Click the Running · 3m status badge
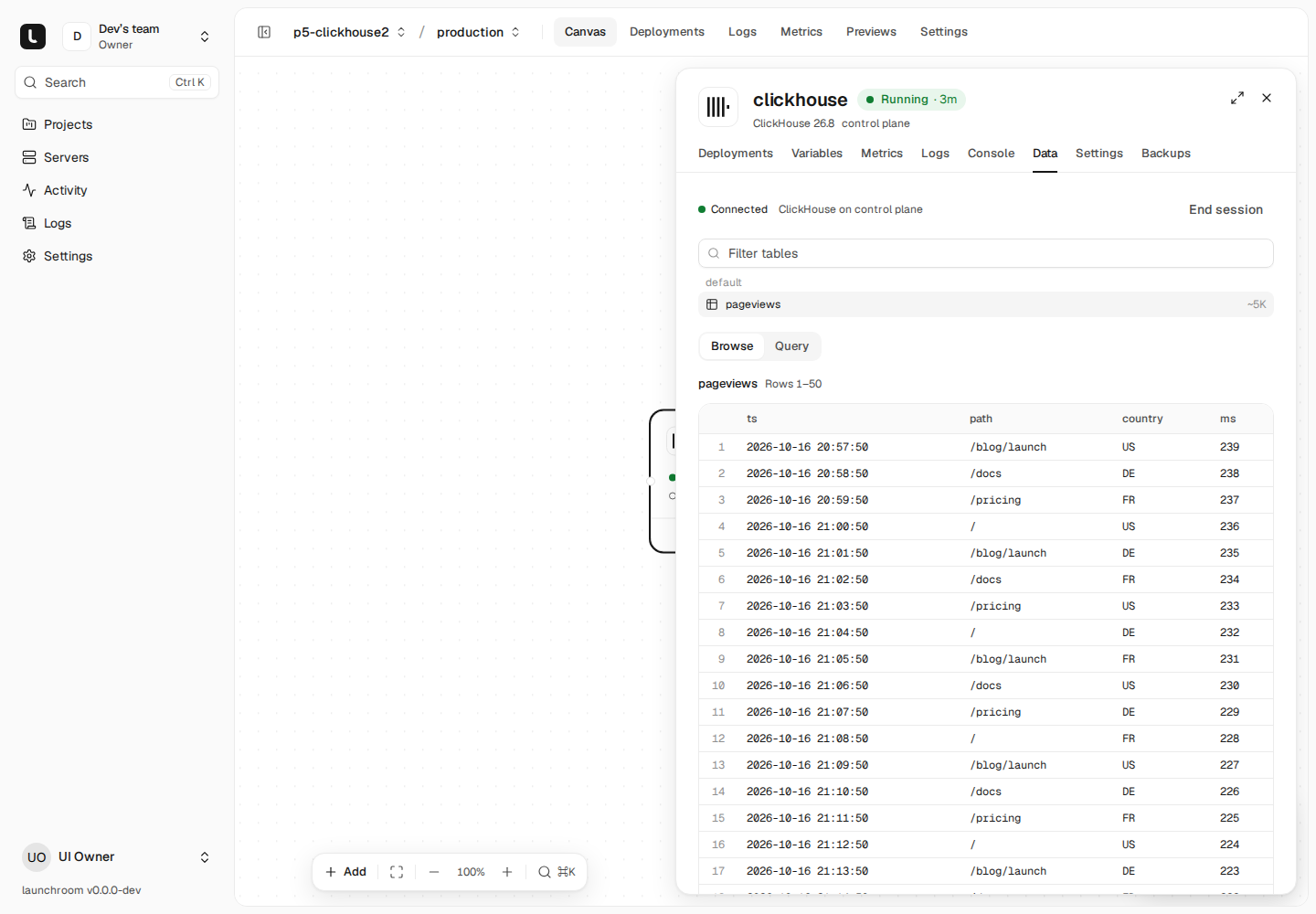Viewport: 1316px width, 914px height. 911,100
